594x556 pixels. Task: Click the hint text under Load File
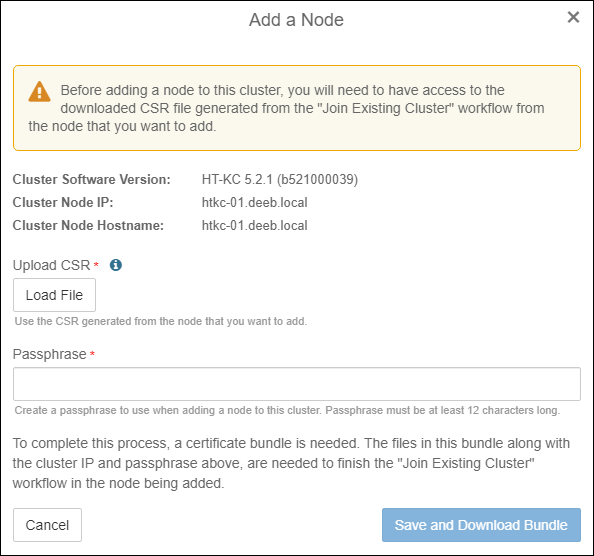(161, 321)
